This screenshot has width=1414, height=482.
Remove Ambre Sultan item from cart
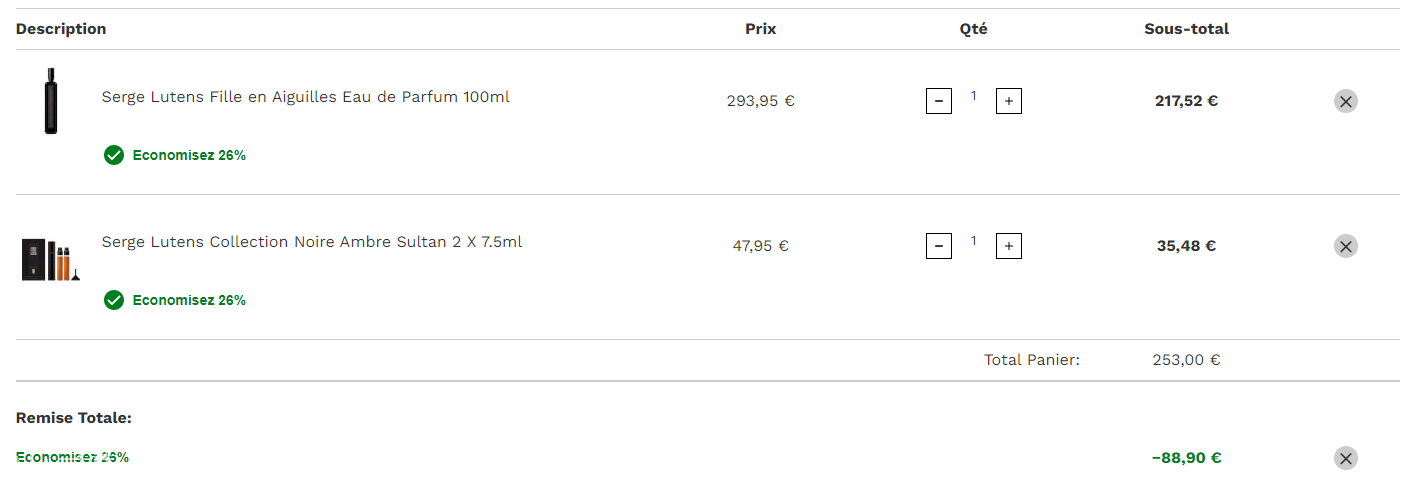pos(1345,246)
